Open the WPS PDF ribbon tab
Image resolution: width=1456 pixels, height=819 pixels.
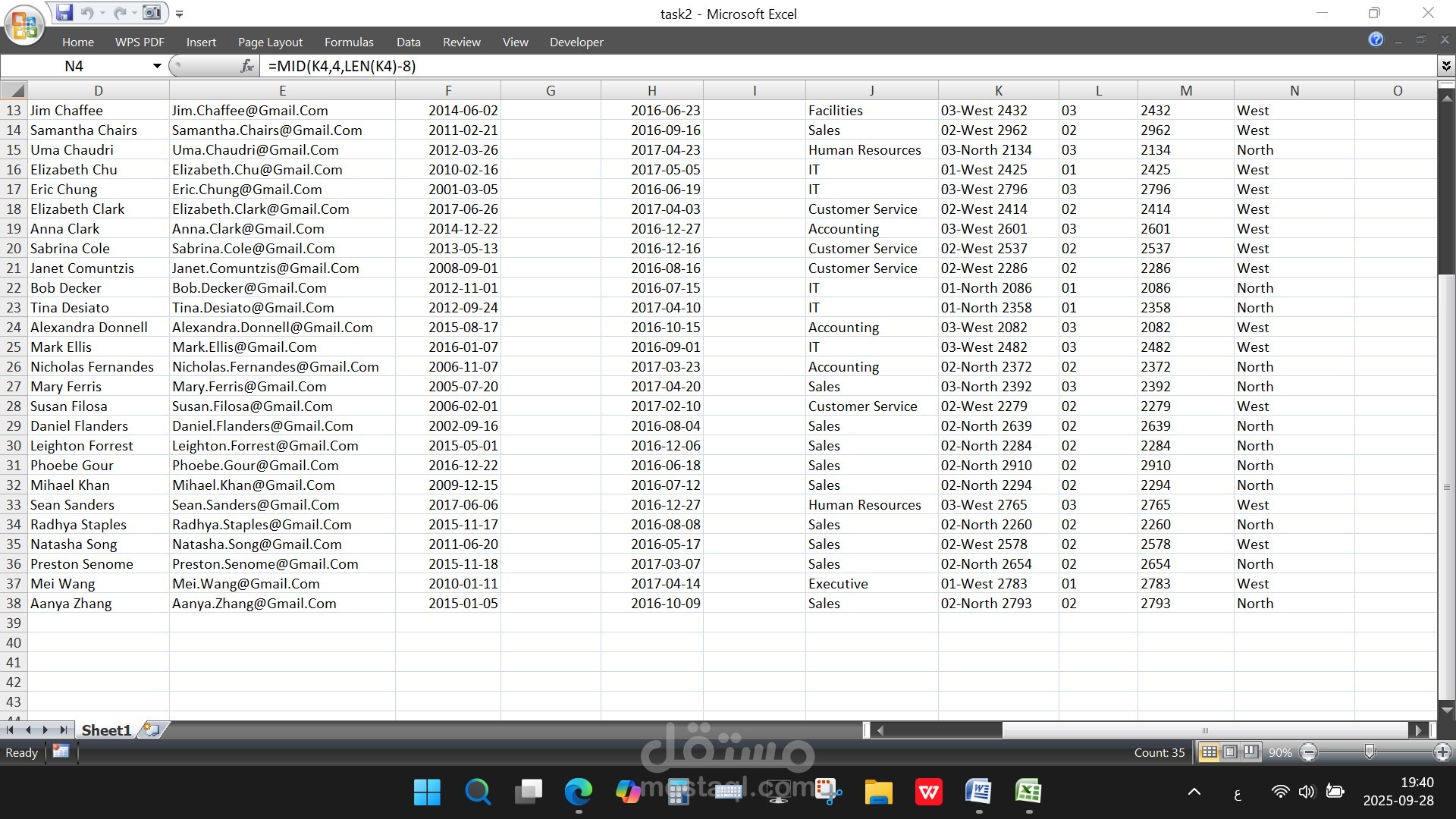coord(140,42)
